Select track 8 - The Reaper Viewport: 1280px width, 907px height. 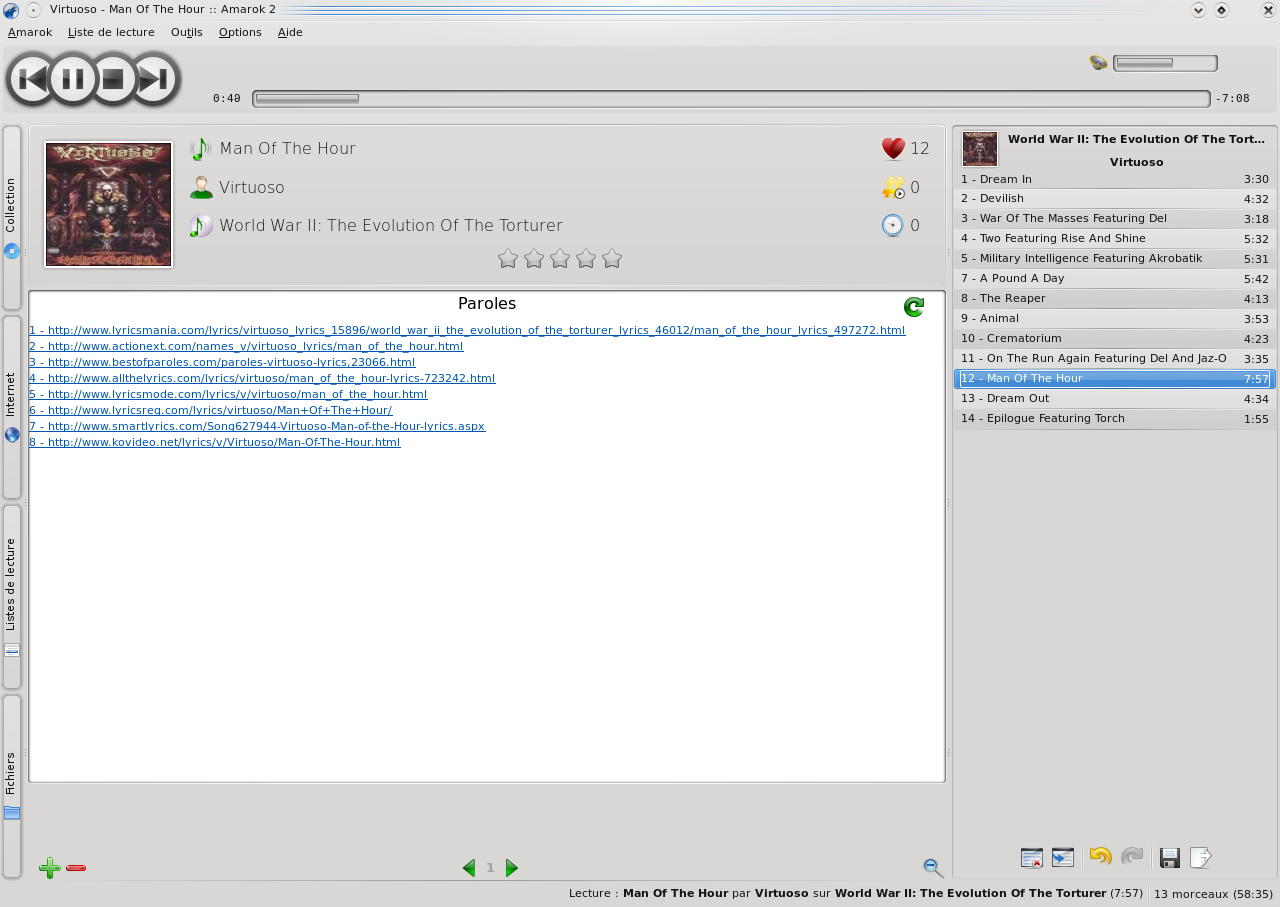1114,299
